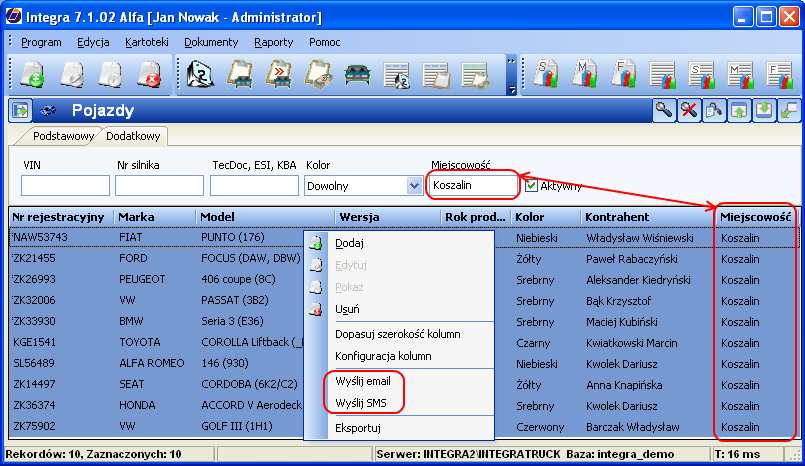Click the clipboard with car toolbar icon
The width and height of the screenshot is (805, 466).
tap(240, 75)
